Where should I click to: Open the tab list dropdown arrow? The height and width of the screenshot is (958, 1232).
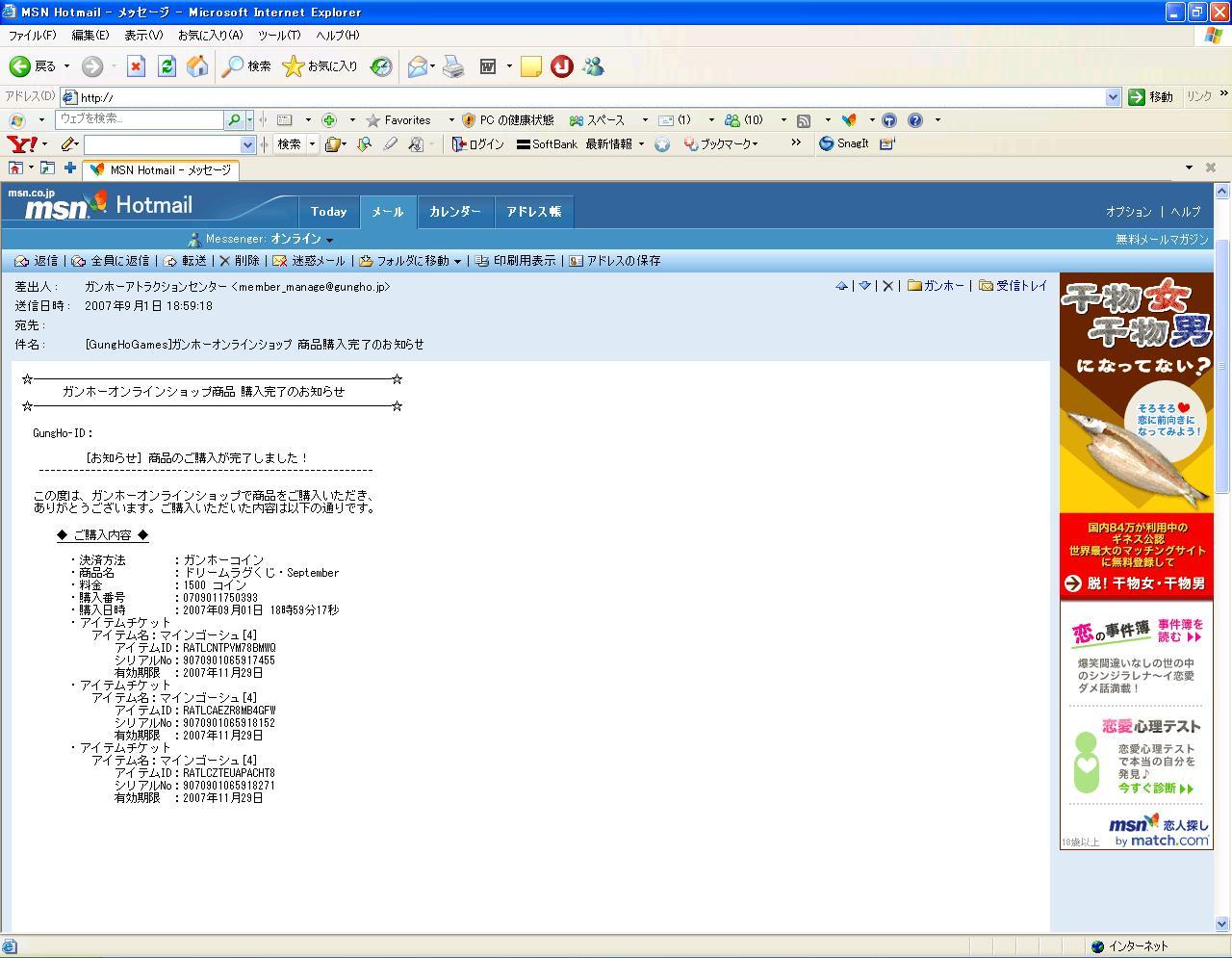pyautogui.click(x=1189, y=168)
